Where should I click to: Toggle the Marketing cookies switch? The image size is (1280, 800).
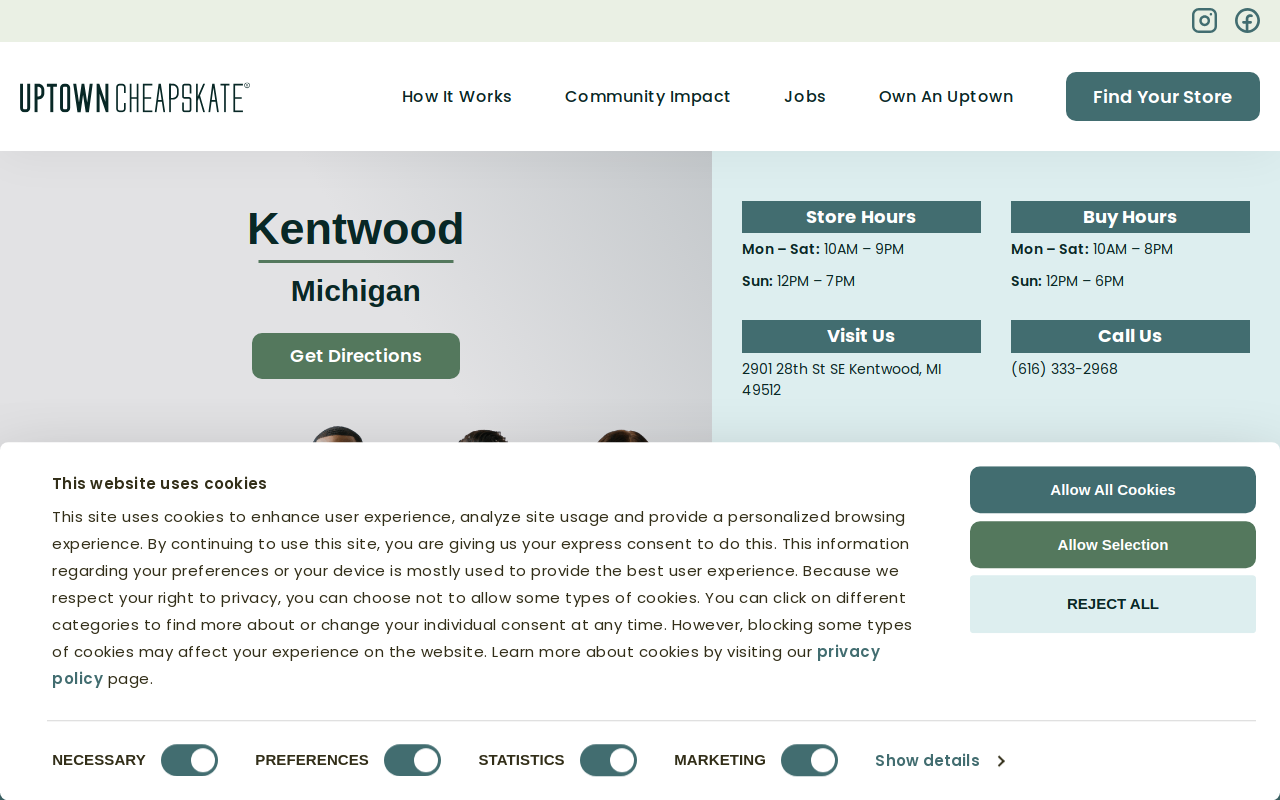pos(809,760)
